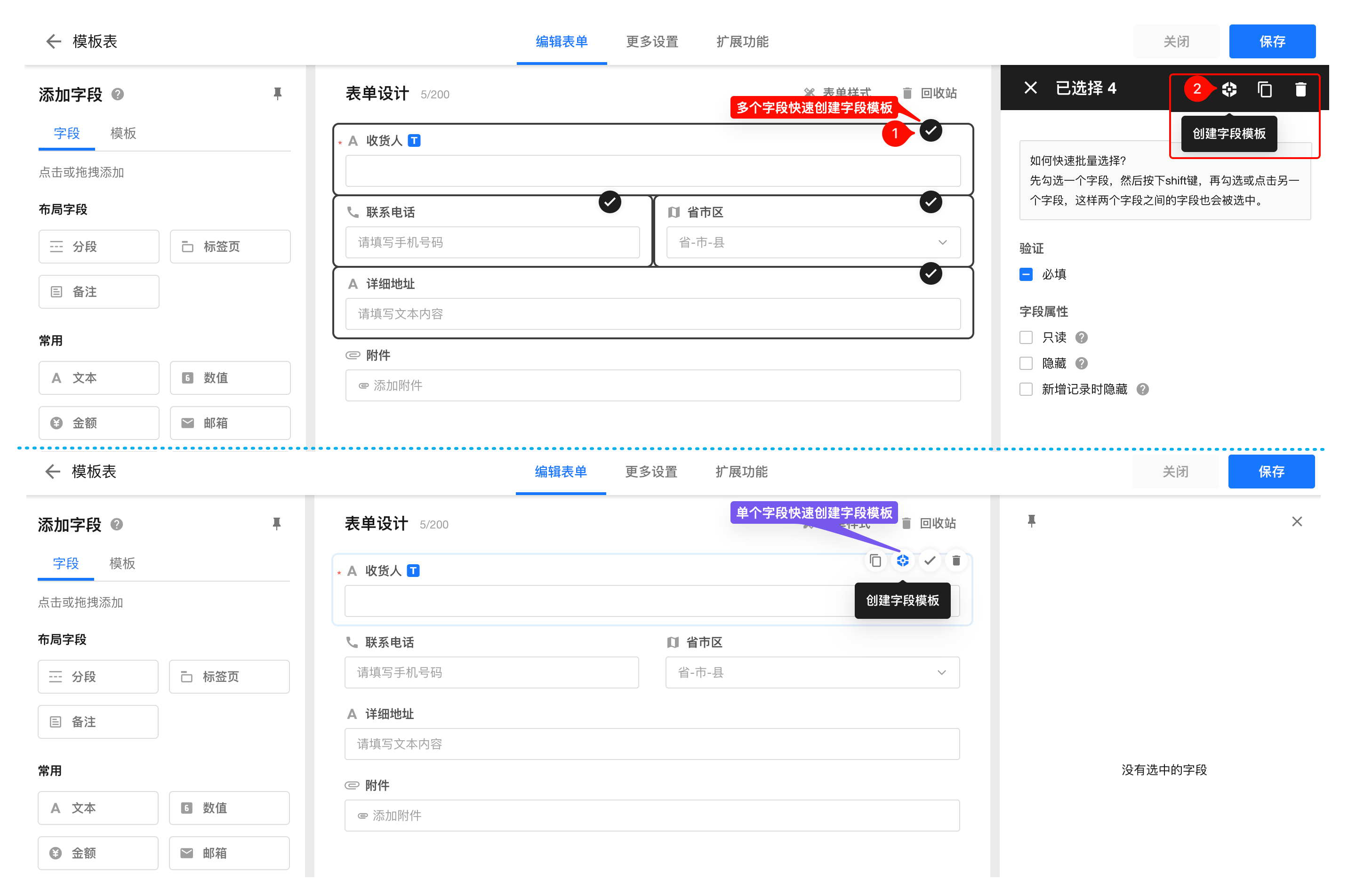Click help icon next to 只读

[x=1081, y=338]
